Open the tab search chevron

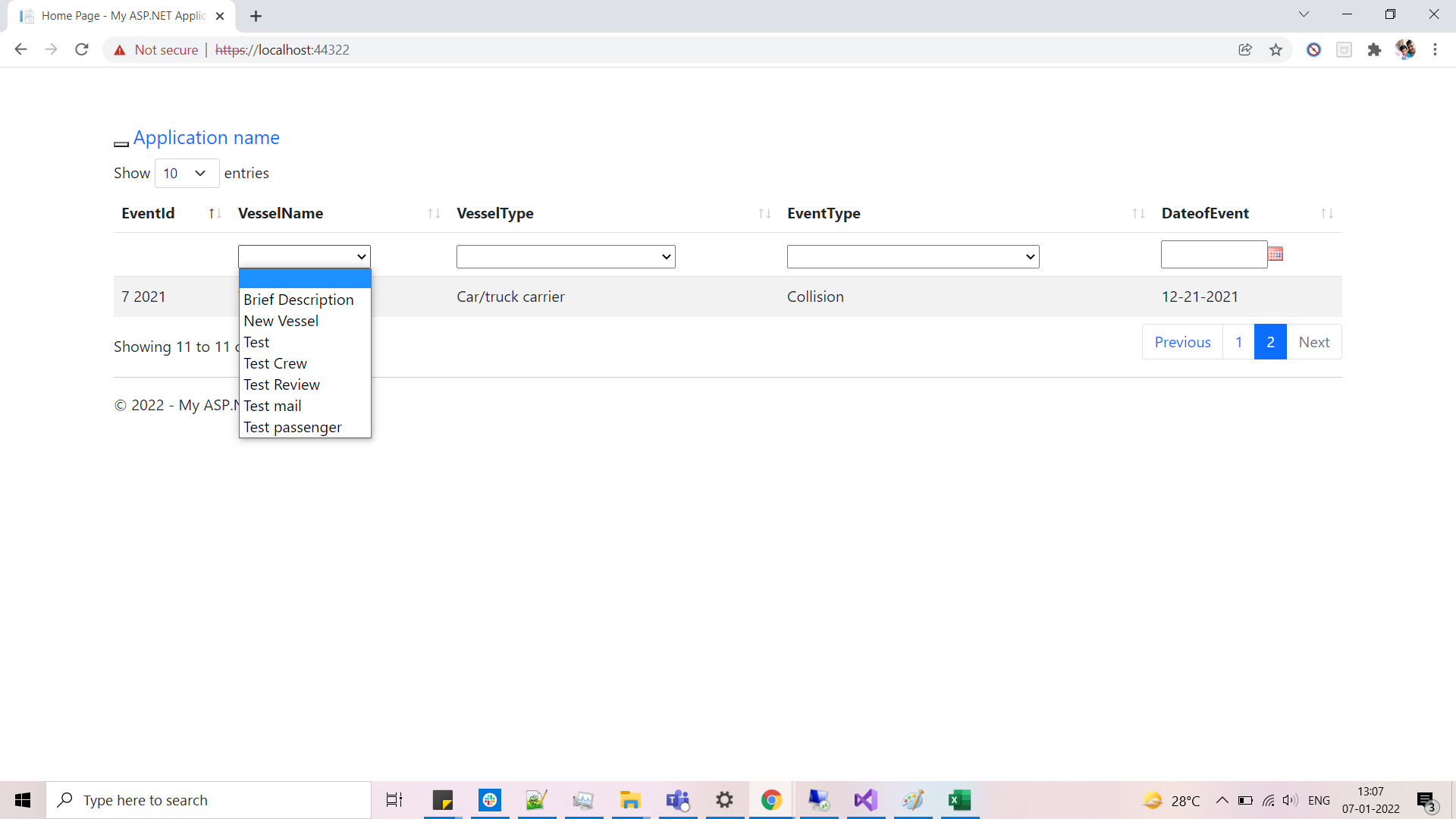[1304, 14]
